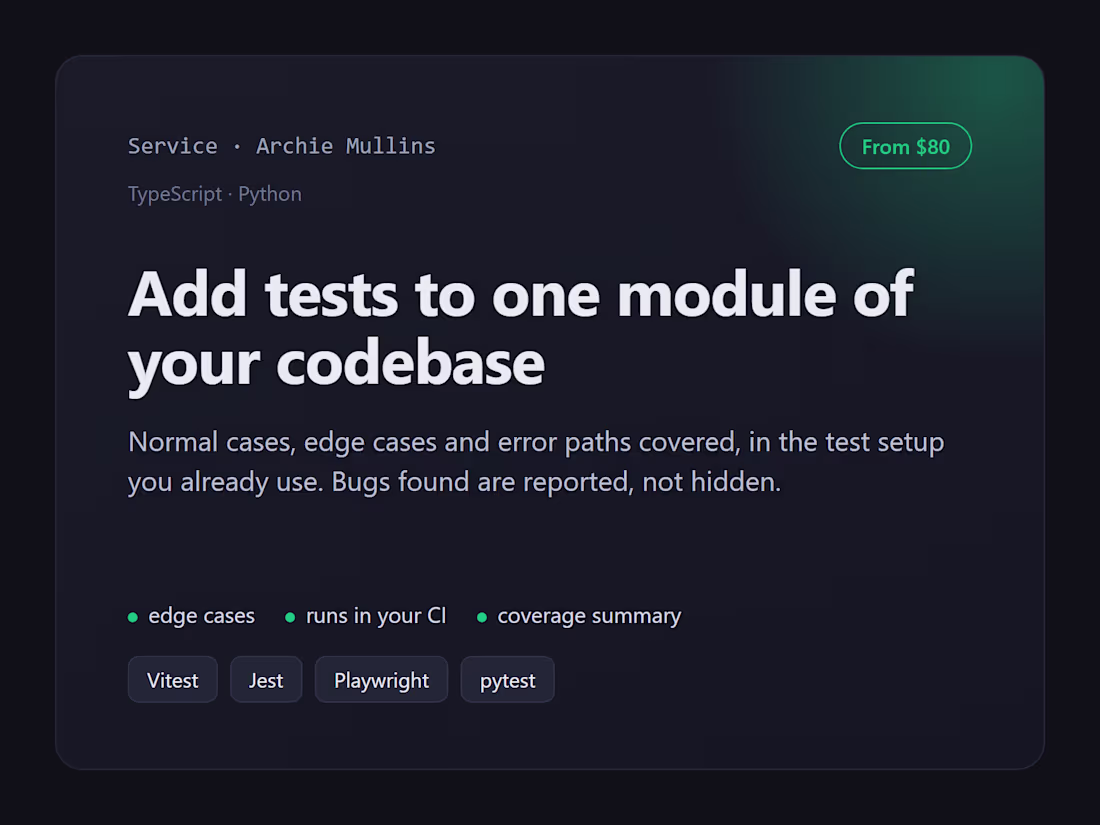Select the Vitest tag chip

coord(173,680)
